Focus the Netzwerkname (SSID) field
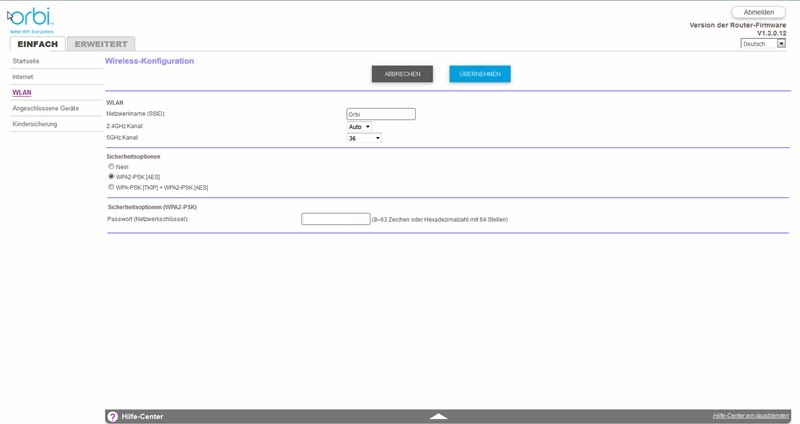800x424 pixels. [381, 114]
